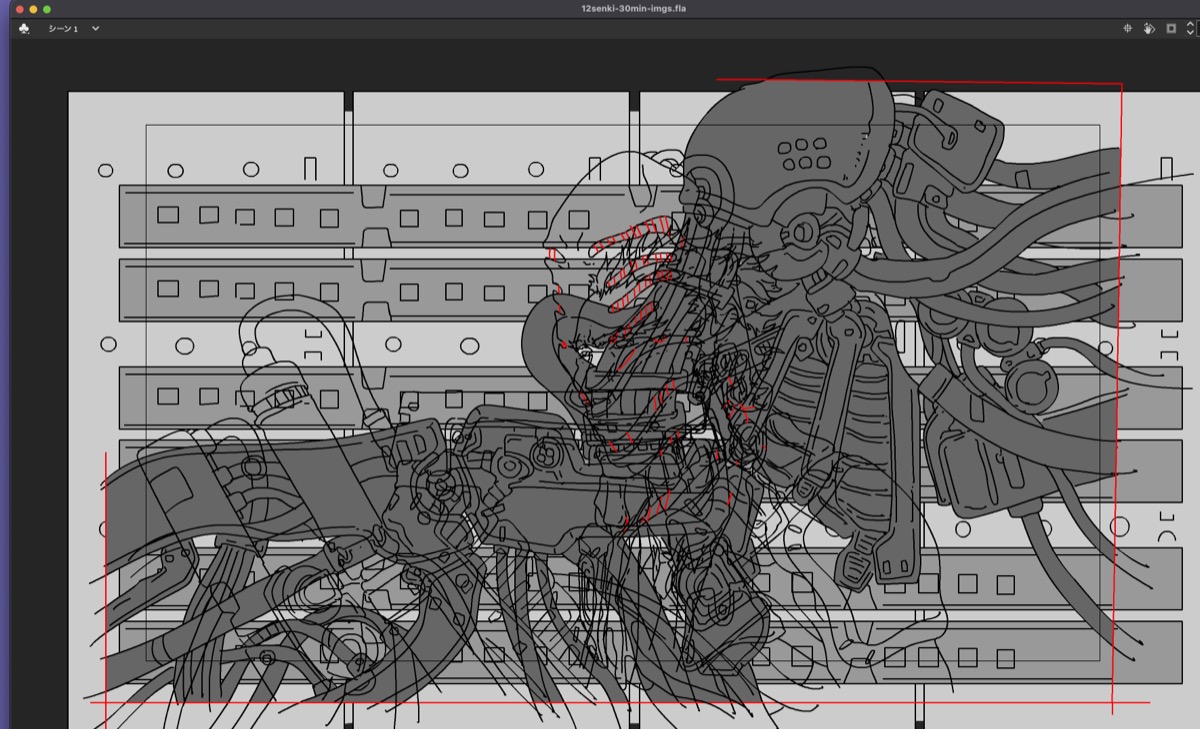This screenshot has width=1200, height=729.
Task: Enter full screen with the green button
Action: [47, 9]
